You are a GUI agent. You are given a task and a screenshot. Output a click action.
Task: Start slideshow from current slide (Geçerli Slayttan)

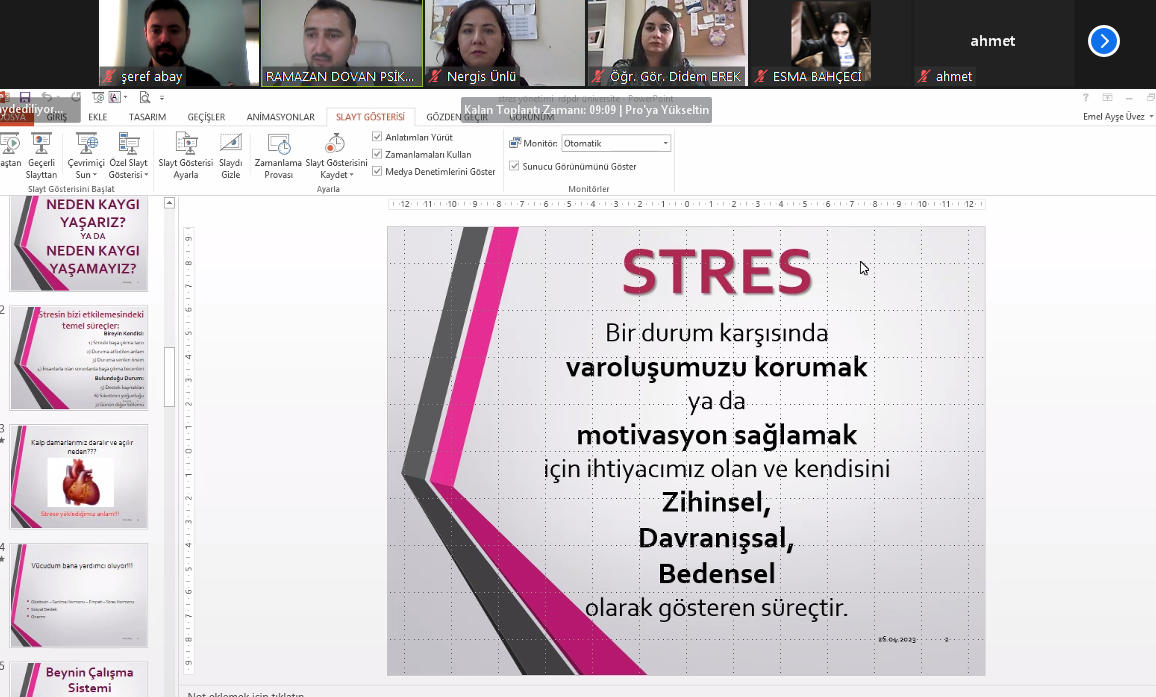(41, 156)
